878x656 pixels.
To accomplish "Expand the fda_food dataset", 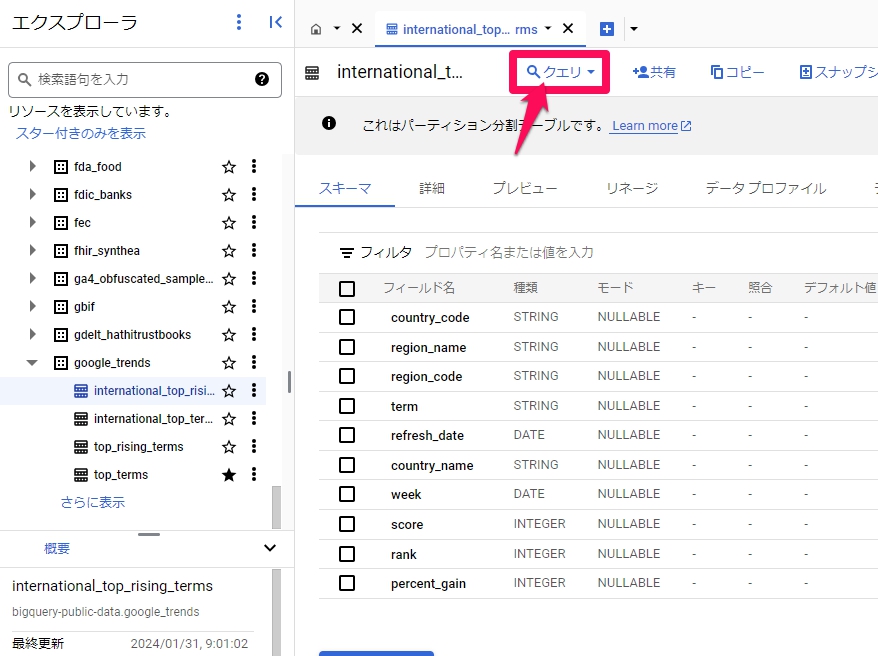I will coord(32,166).
